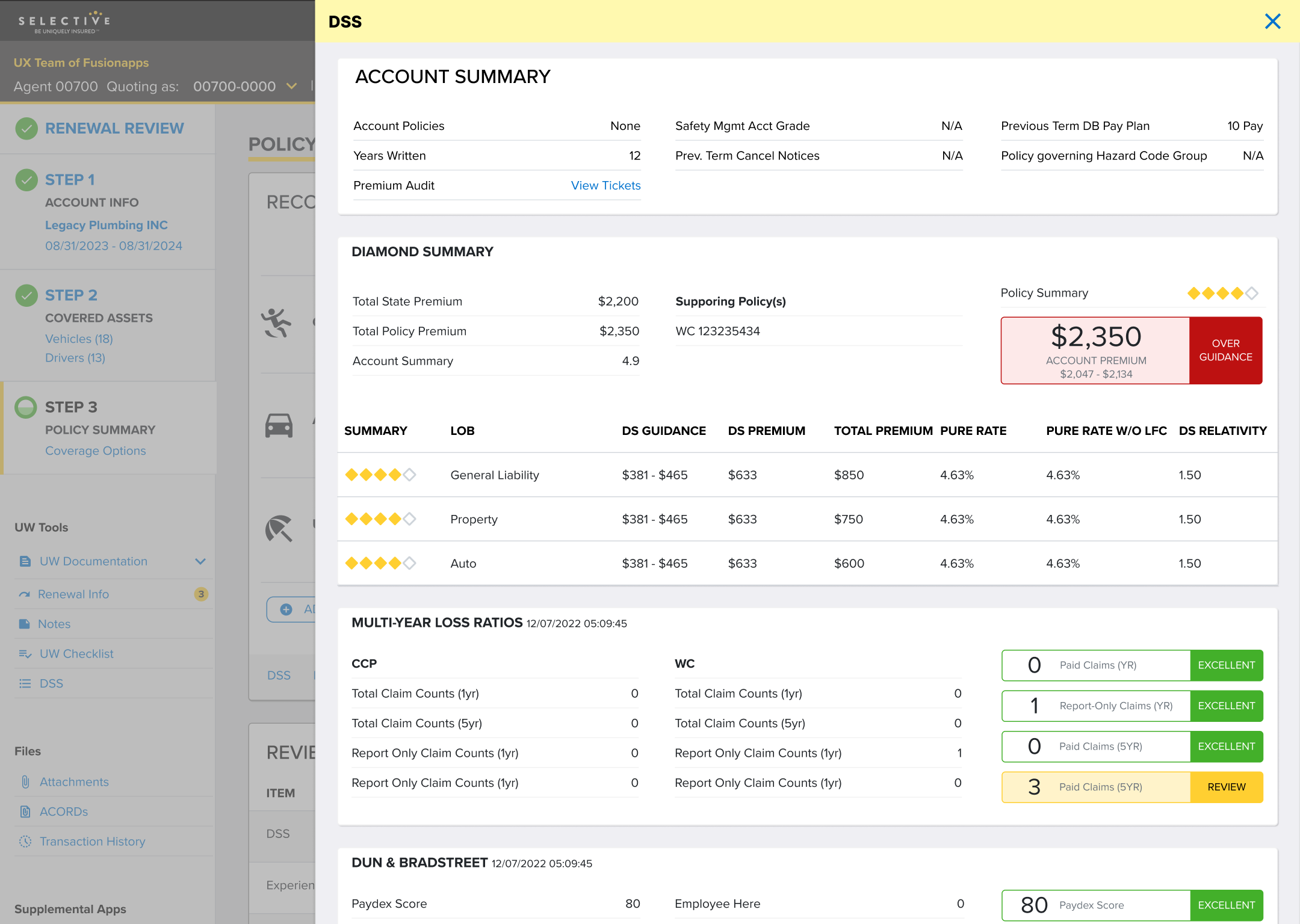This screenshot has height=924, width=1300.
Task: Click the Attachments paperclip icon
Action: [x=25, y=782]
